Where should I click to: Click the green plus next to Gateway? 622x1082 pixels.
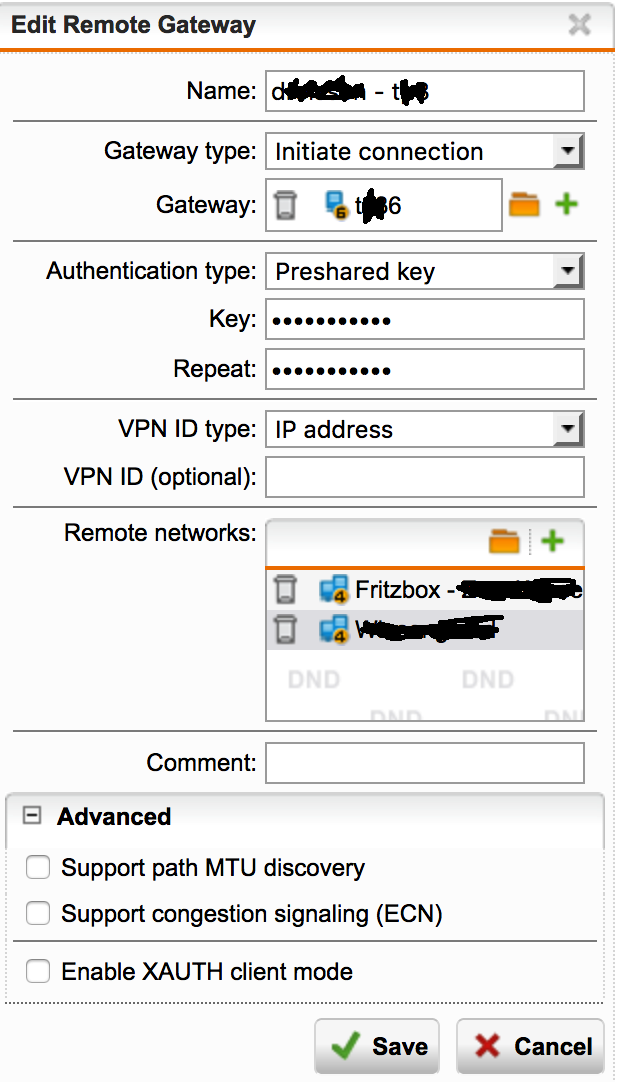567,205
